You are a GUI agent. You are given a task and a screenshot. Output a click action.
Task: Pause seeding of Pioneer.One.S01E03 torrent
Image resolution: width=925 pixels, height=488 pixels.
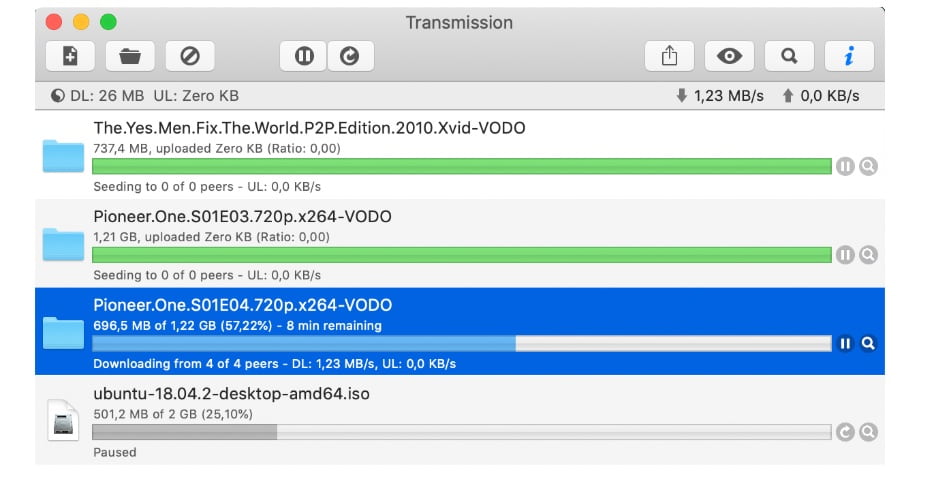(845, 256)
